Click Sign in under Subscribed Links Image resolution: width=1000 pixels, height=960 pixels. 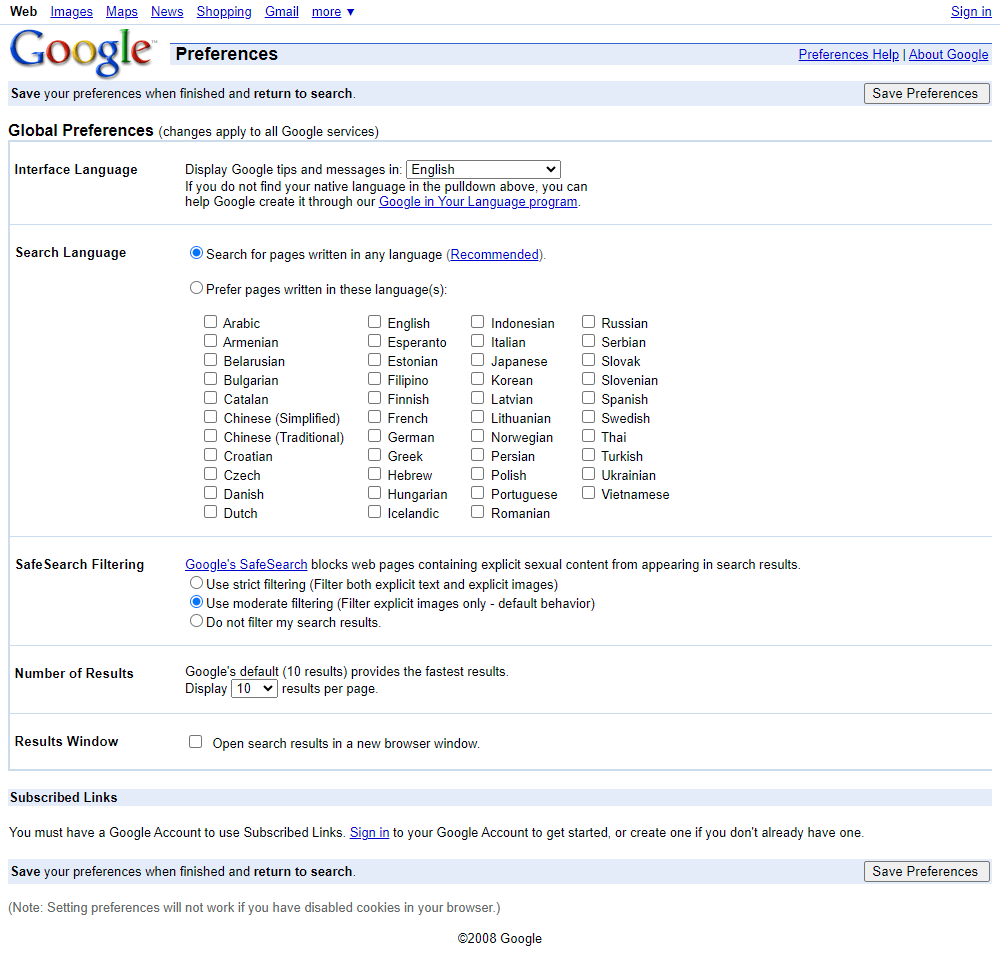coord(369,832)
